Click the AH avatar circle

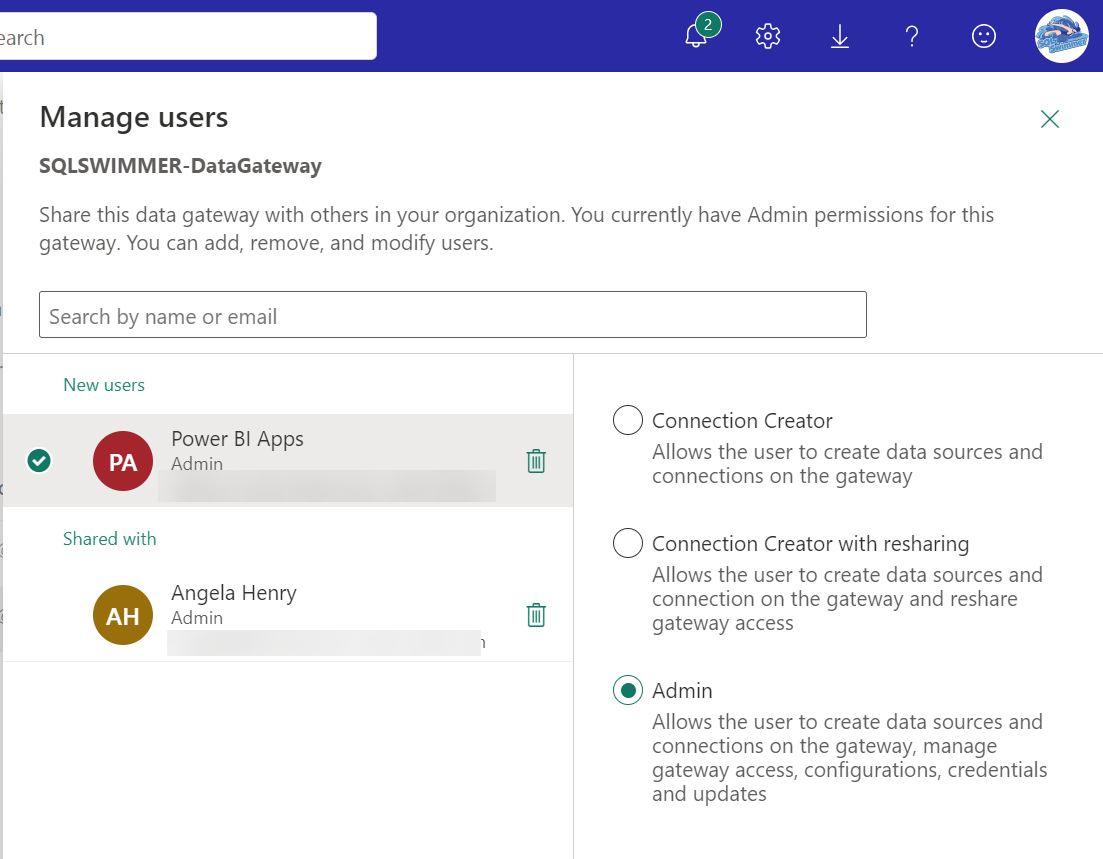(x=123, y=615)
